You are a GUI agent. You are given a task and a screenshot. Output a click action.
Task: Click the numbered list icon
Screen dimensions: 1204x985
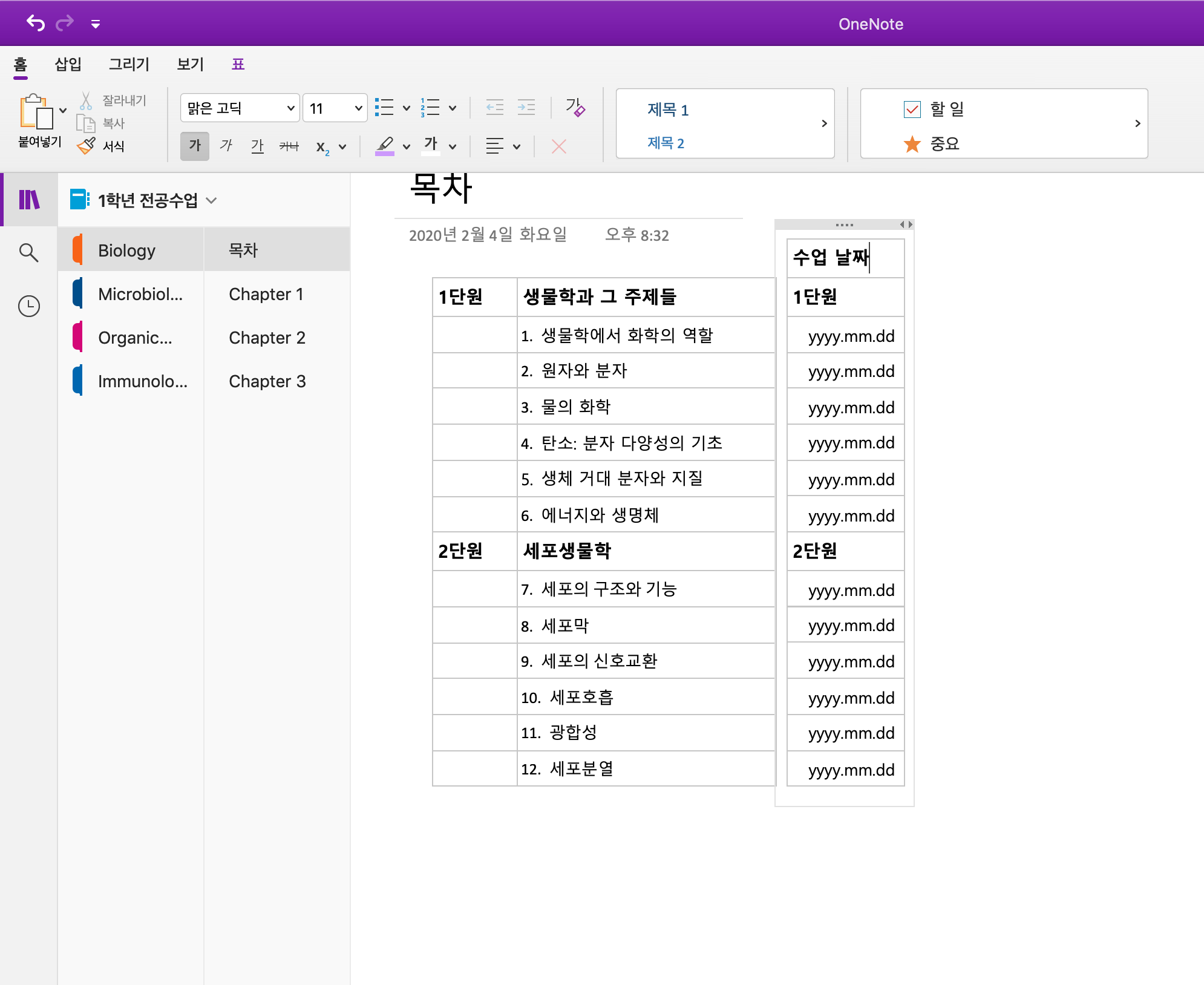pyautogui.click(x=430, y=108)
